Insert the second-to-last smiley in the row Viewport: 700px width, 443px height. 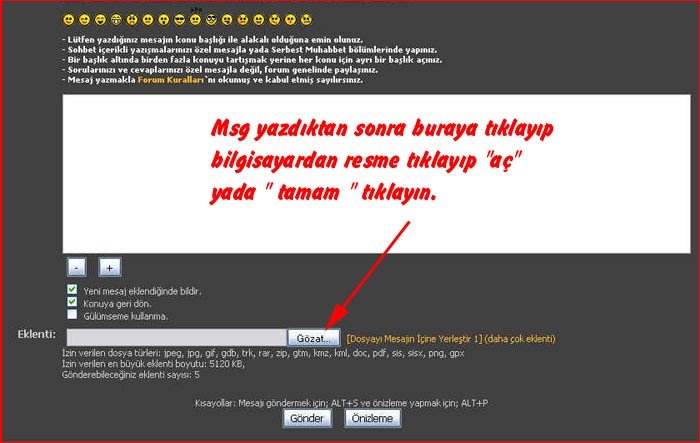pos(290,19)
